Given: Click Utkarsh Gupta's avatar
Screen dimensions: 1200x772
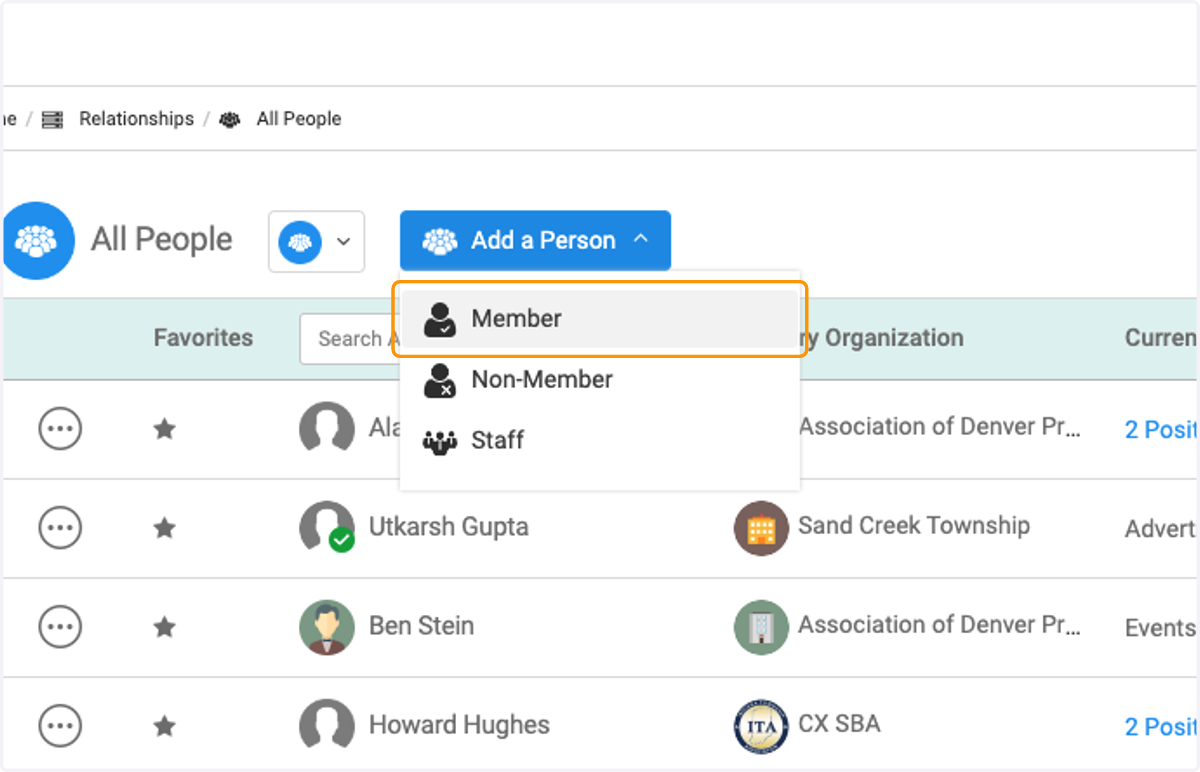Looking at the screenshot, I should (327, 527).
